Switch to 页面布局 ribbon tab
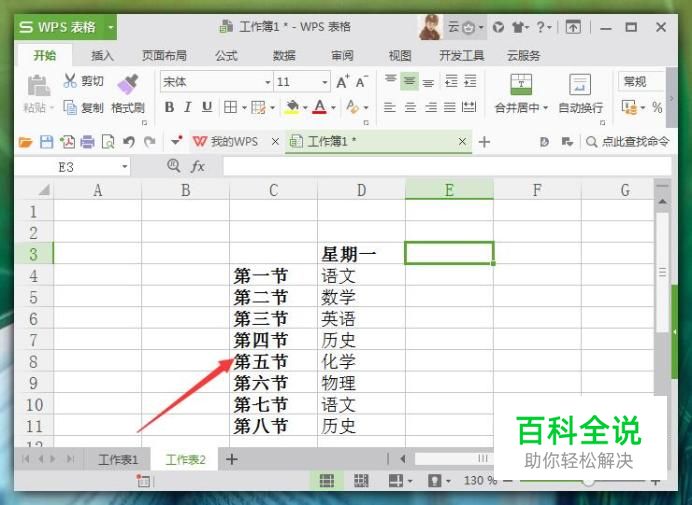692x505 pixels. pos(164,56)
